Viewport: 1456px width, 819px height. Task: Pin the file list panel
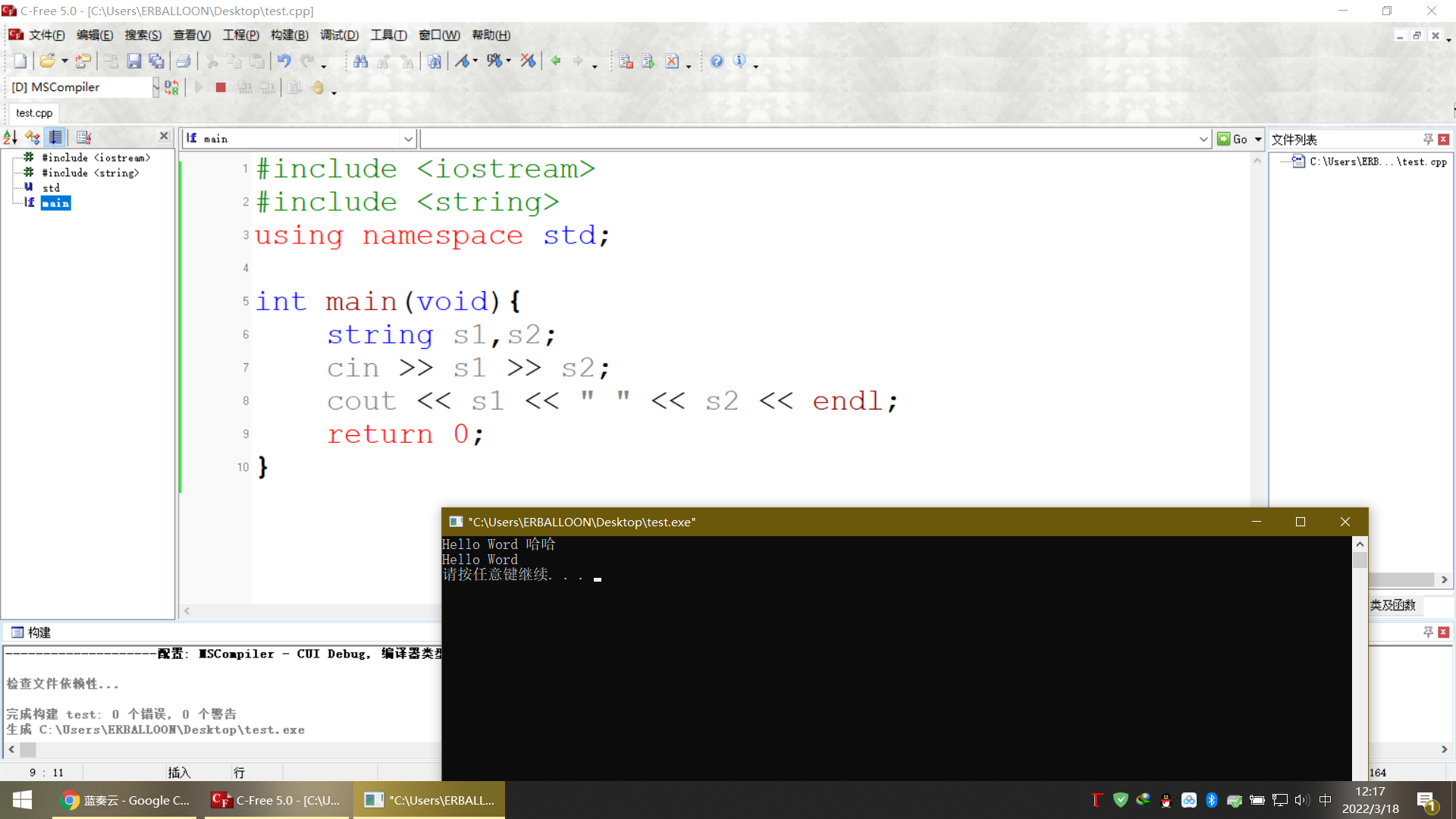[1428, 139]
